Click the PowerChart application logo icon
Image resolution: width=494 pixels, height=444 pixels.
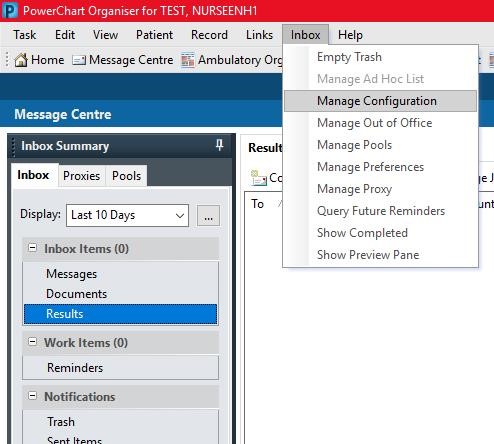tap(10, 10)
